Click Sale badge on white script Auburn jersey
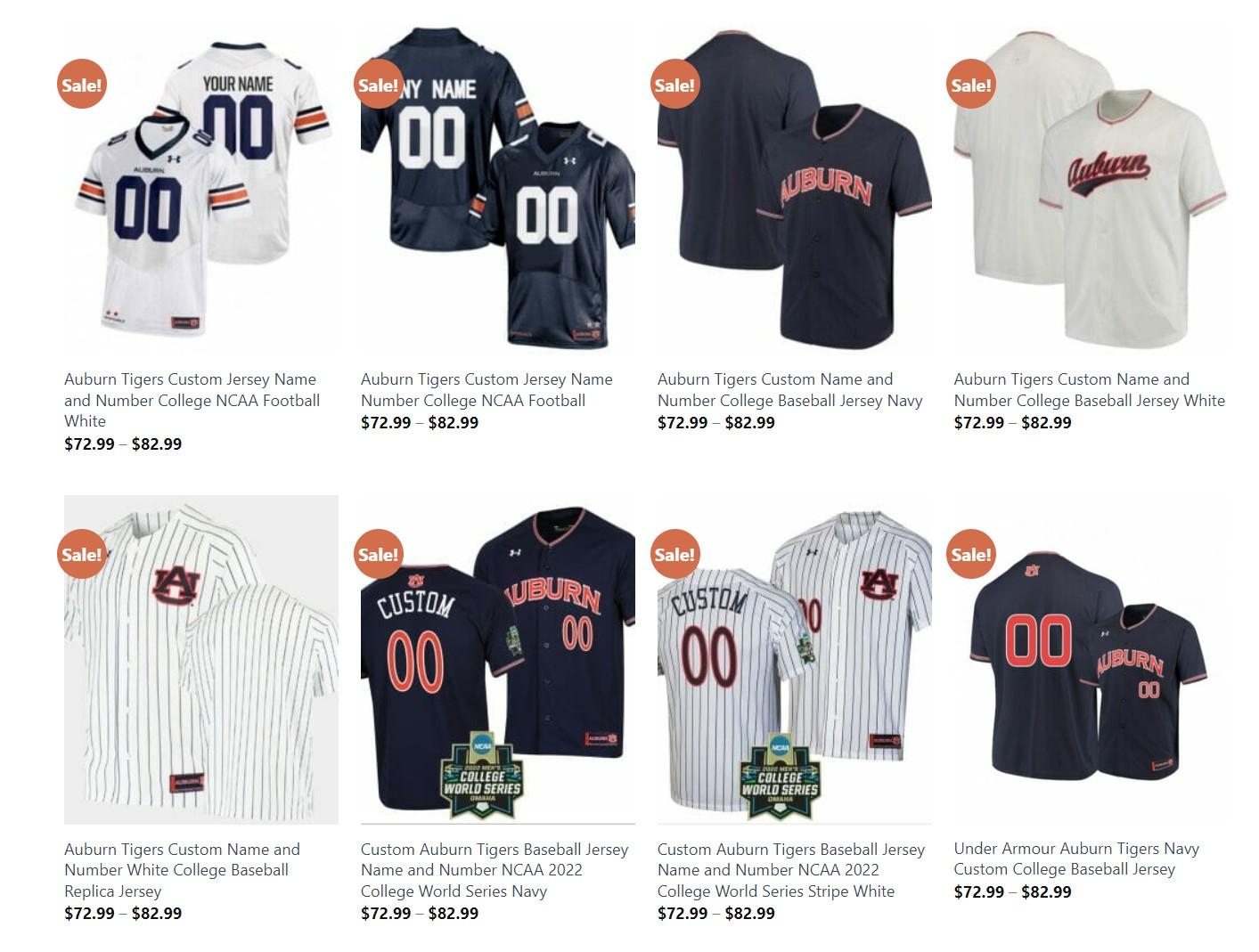The height and width of the screenshot is (952, 1259). coord(971,85)
